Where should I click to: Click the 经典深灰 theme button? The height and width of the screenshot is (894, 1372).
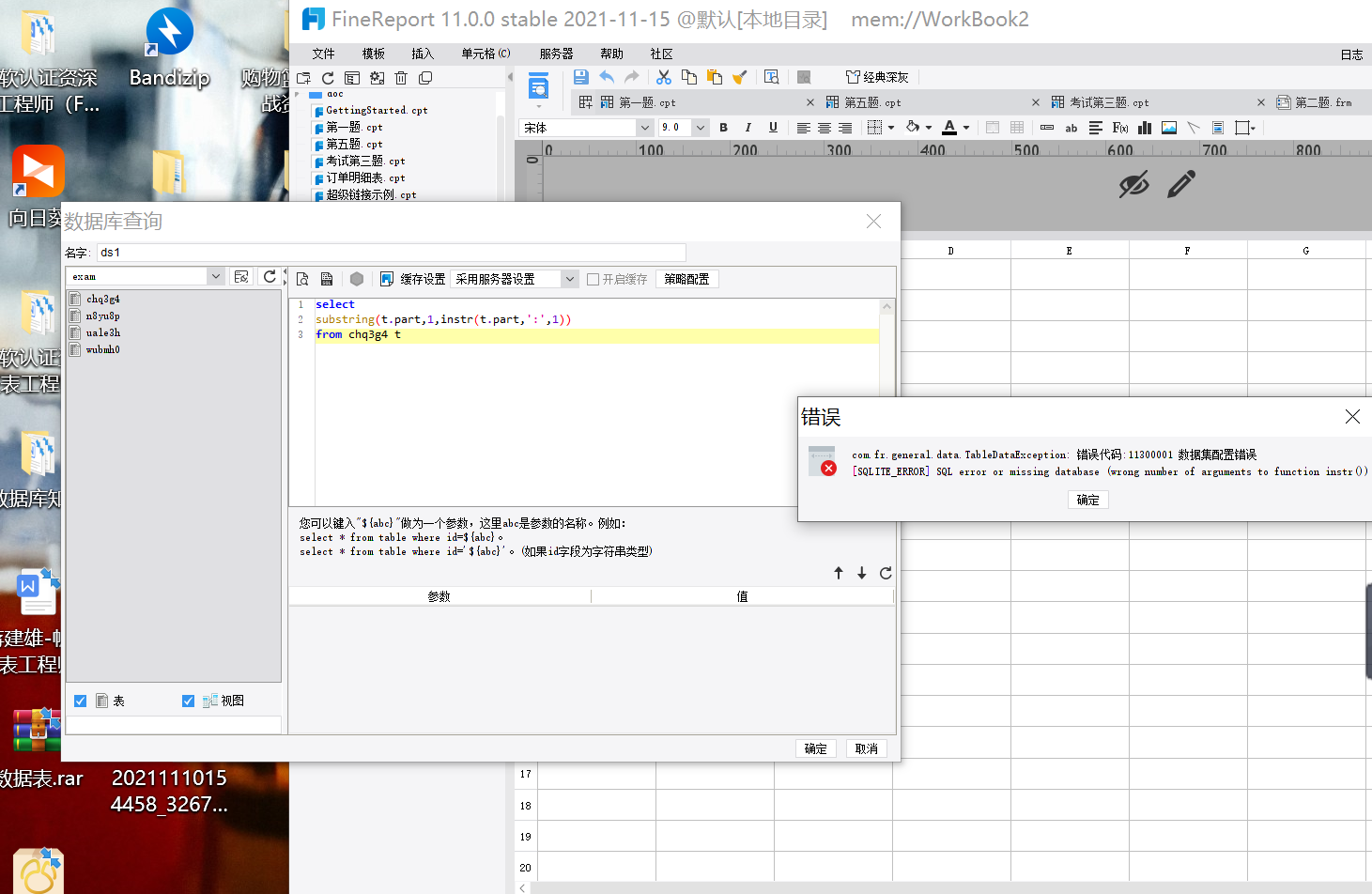point(877,77)
